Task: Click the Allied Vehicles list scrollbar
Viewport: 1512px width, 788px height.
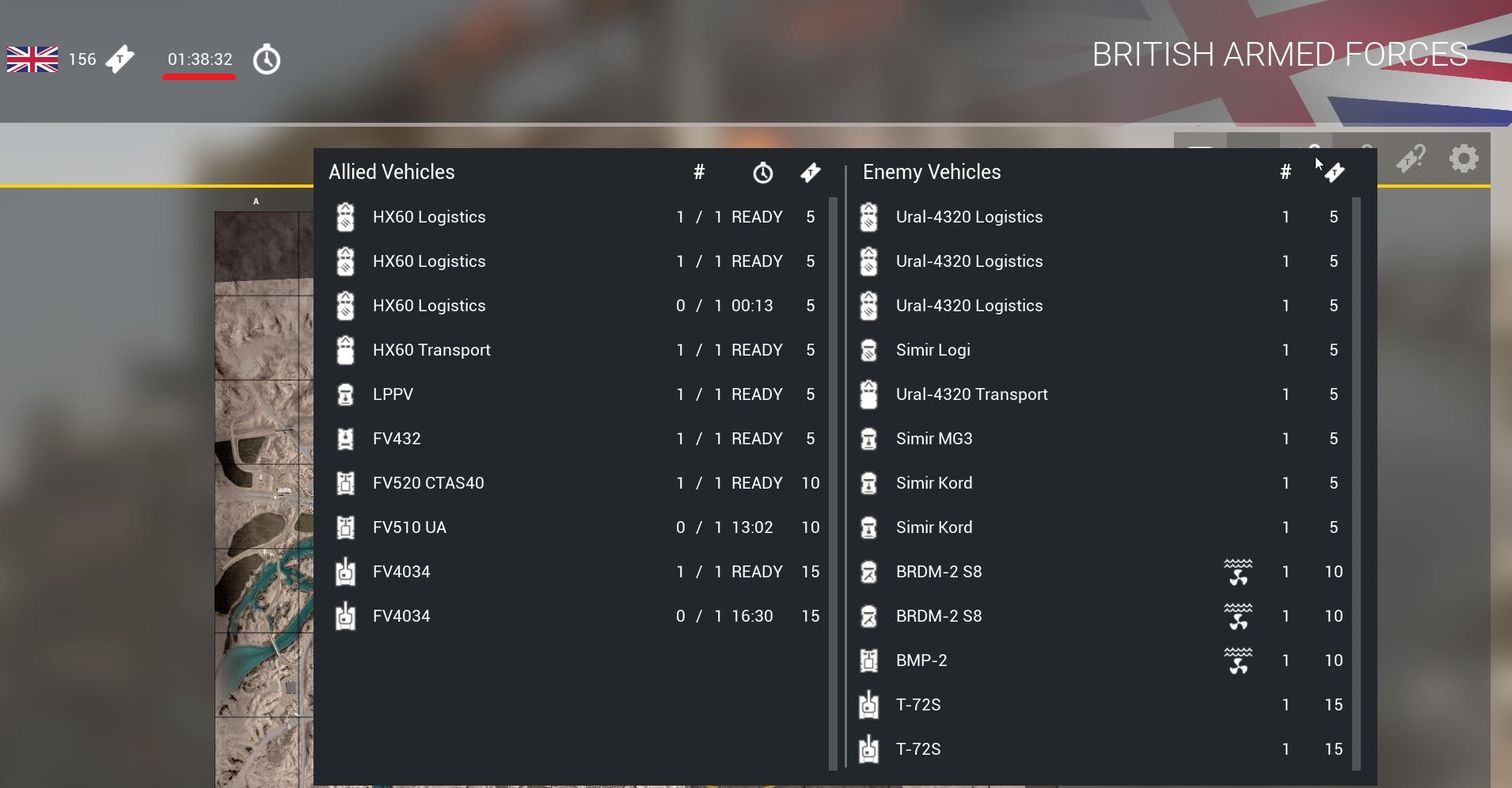Action: coord(833,483)
